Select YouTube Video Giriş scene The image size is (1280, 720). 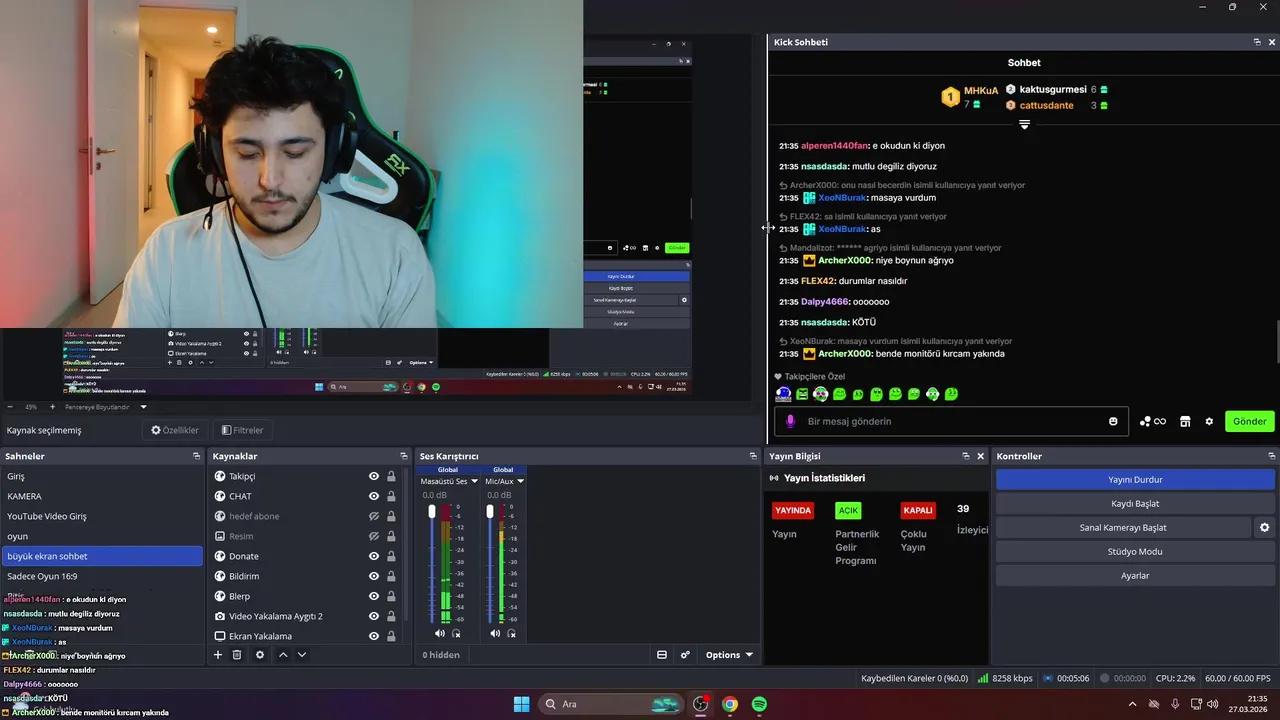coord(101,516)
